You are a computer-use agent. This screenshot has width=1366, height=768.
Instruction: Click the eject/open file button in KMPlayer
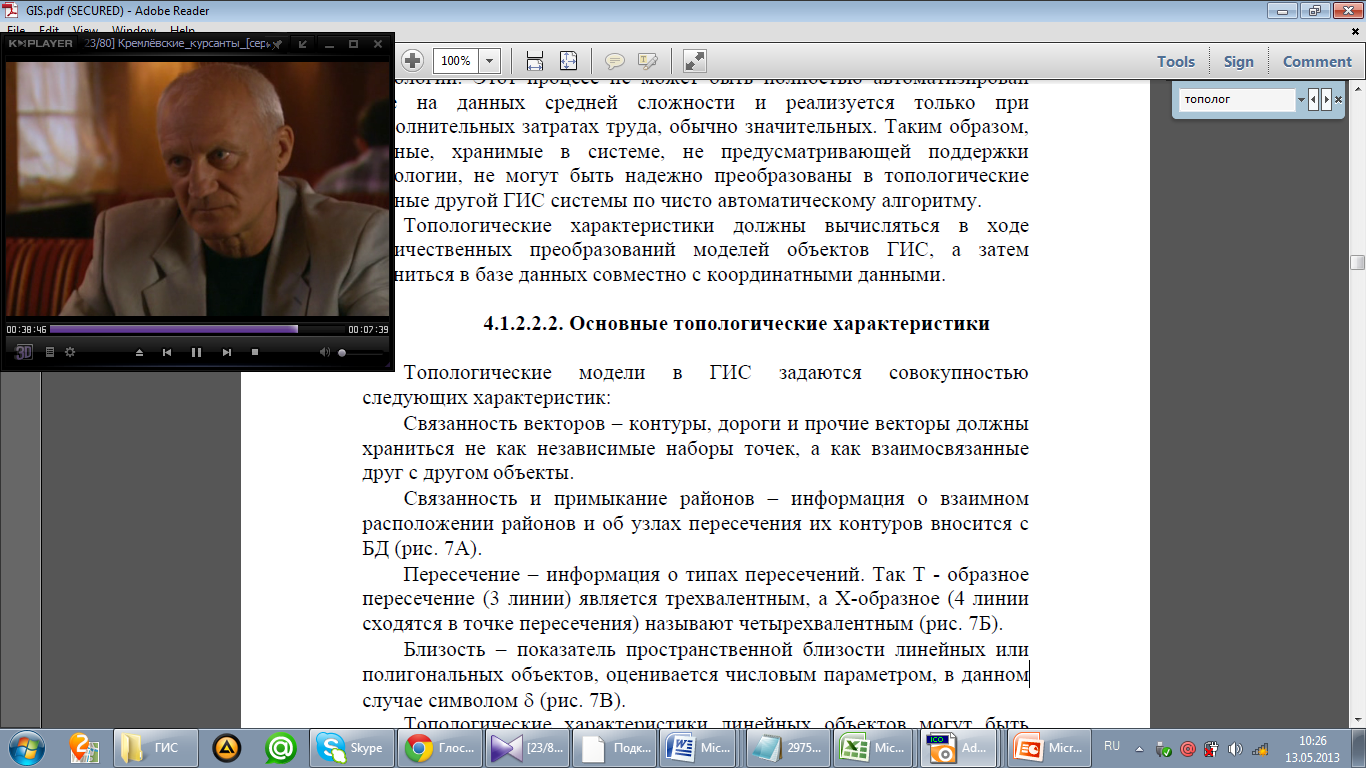pyautogui.click(x=140, y=352)
